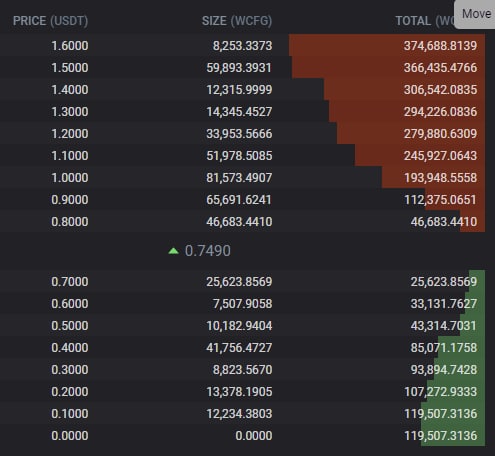Select the 0.2000 bid price

[x=70, y=392]
